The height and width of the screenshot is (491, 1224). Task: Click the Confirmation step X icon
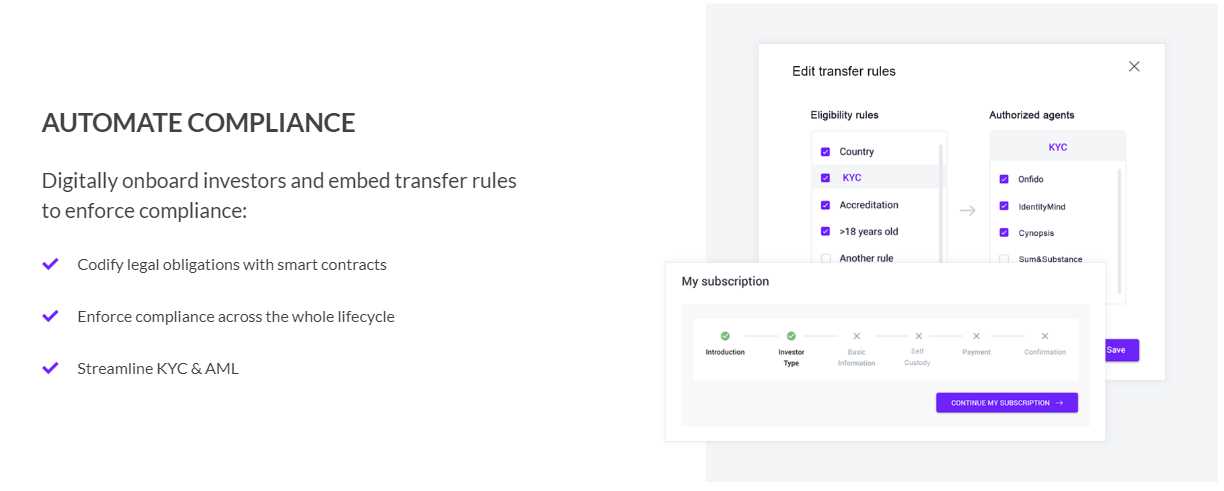(1045, 336)
